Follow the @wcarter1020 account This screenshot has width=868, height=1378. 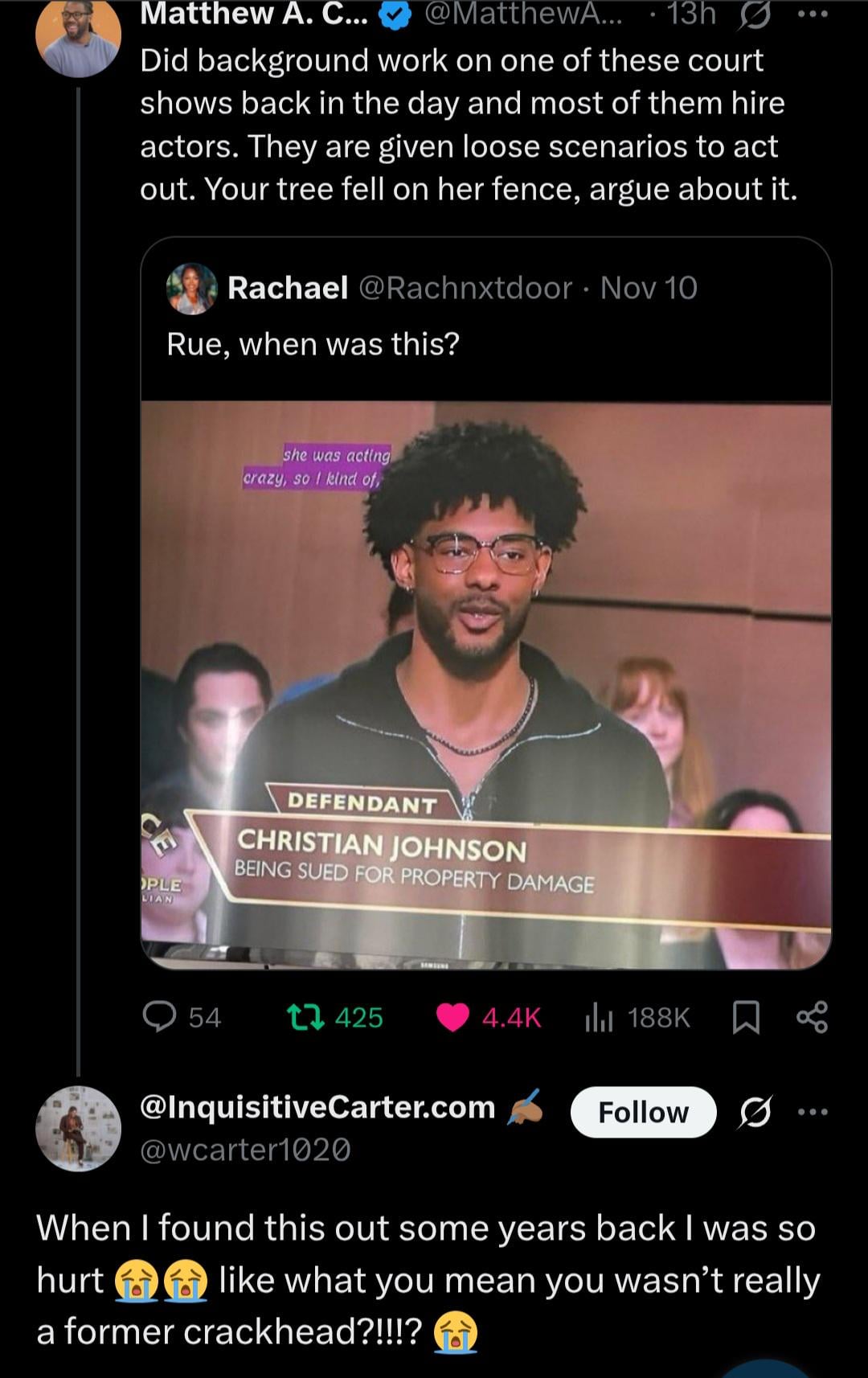(x=643, y=1112)
